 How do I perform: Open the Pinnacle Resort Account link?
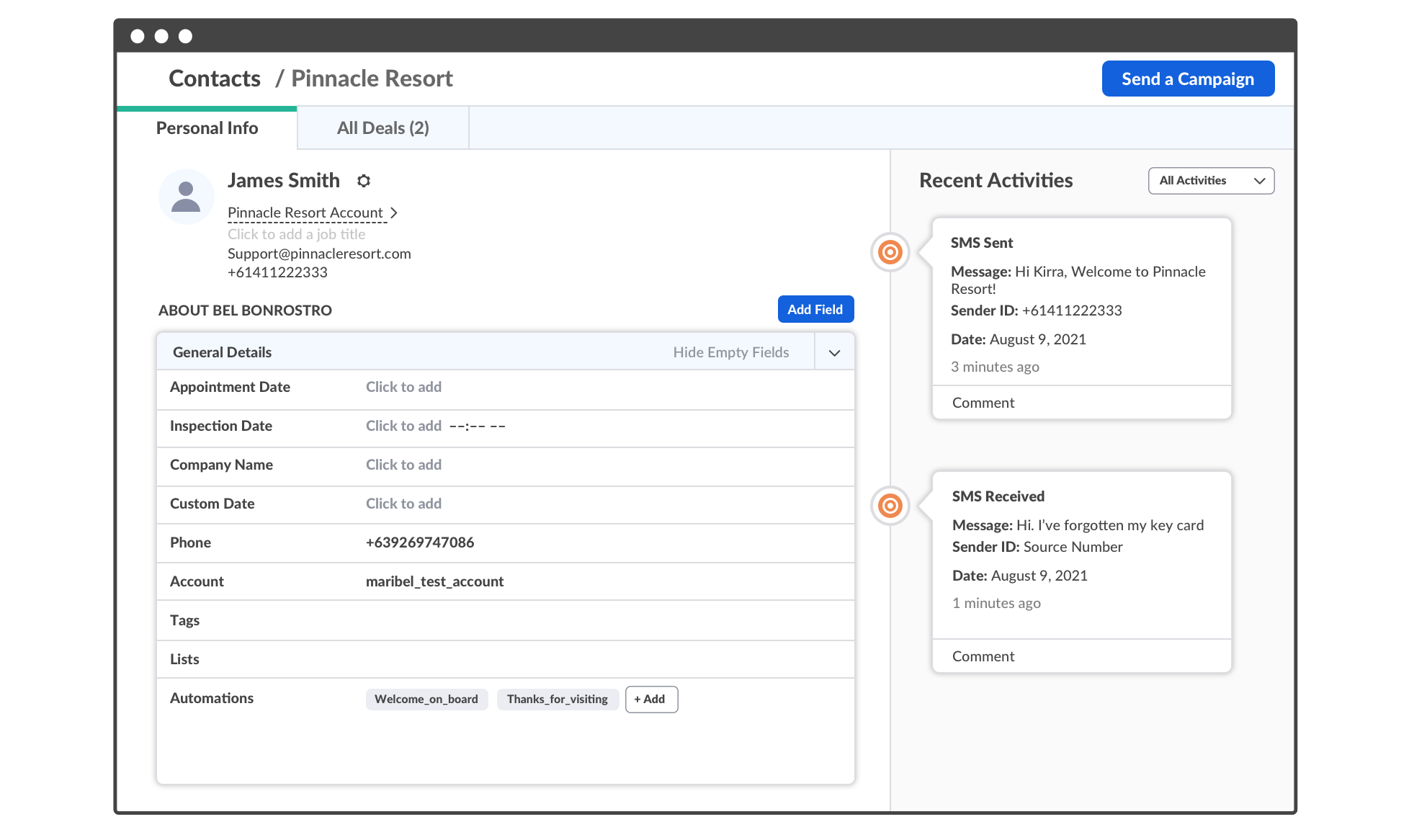[x=305, y=213]
